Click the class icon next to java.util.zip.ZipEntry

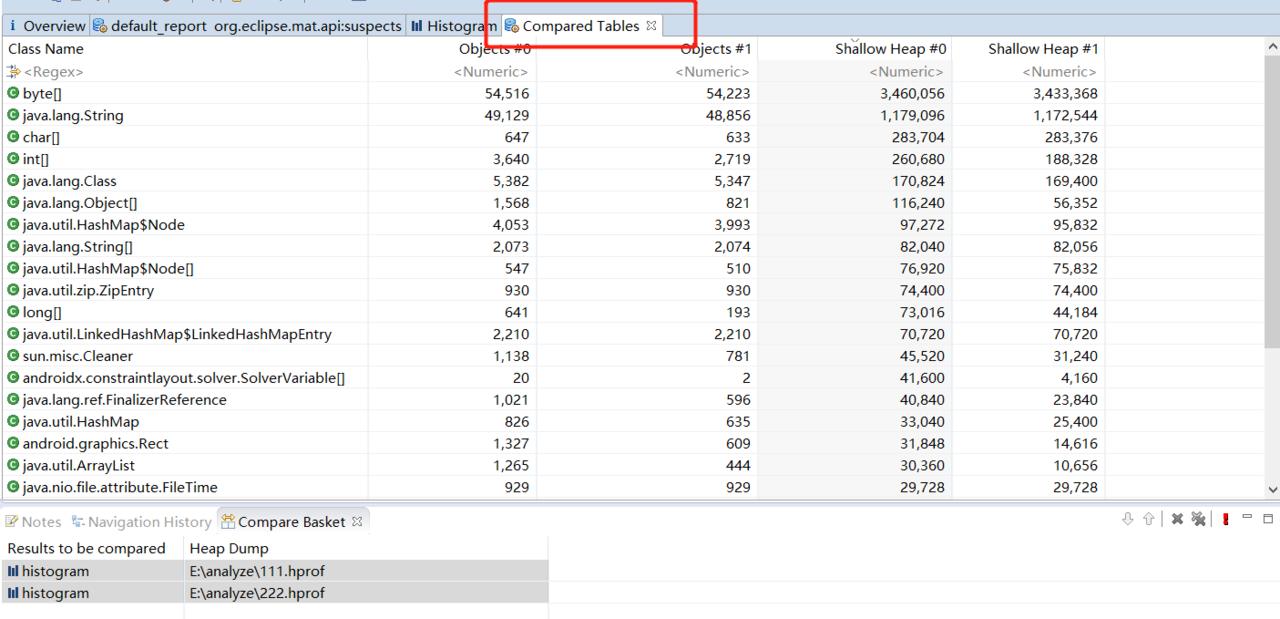tap(13, 290)
